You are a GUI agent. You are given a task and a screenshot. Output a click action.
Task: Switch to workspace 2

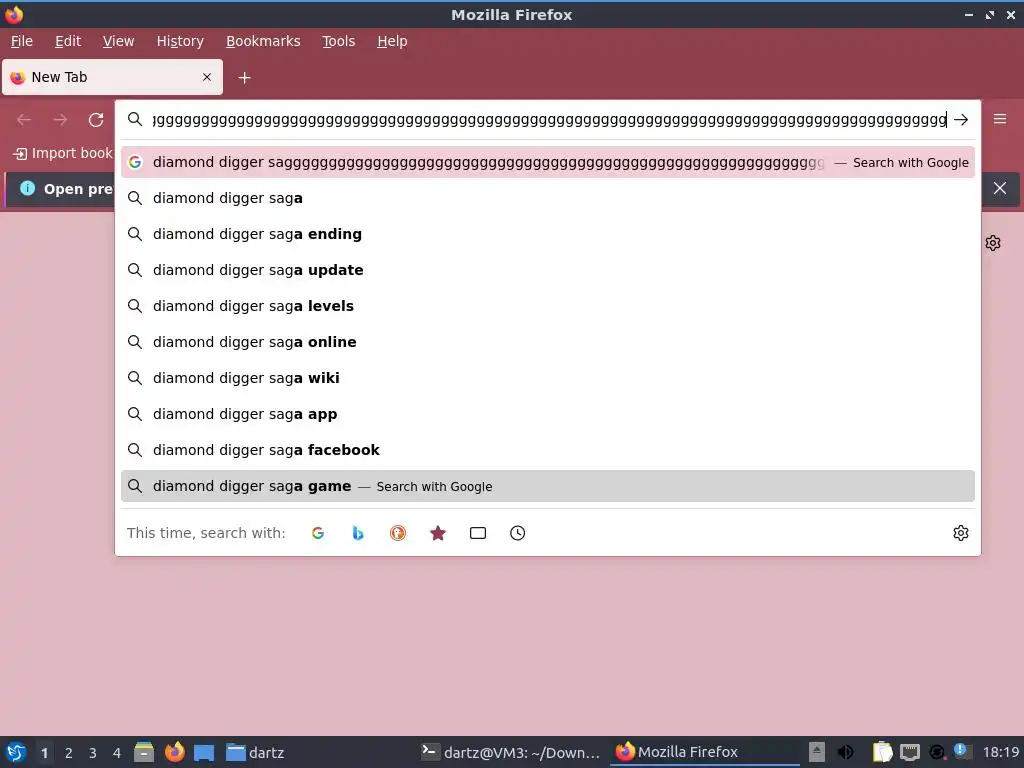[69, 753]
